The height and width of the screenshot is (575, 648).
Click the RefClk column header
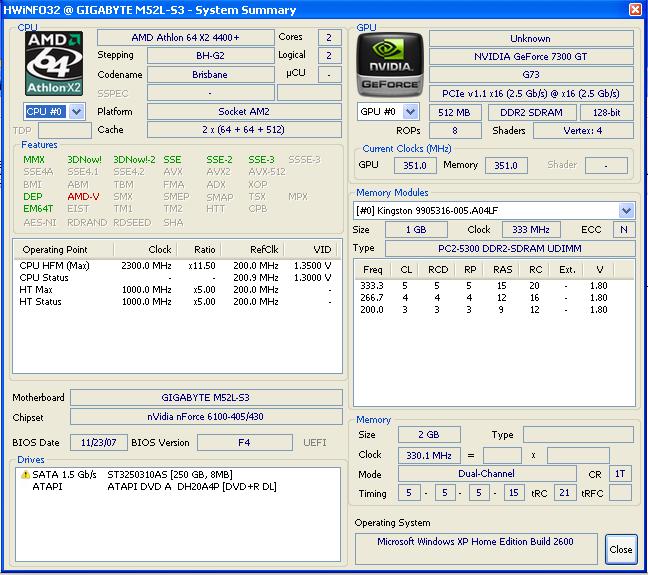pyautogui.click(x=253, y=250)
